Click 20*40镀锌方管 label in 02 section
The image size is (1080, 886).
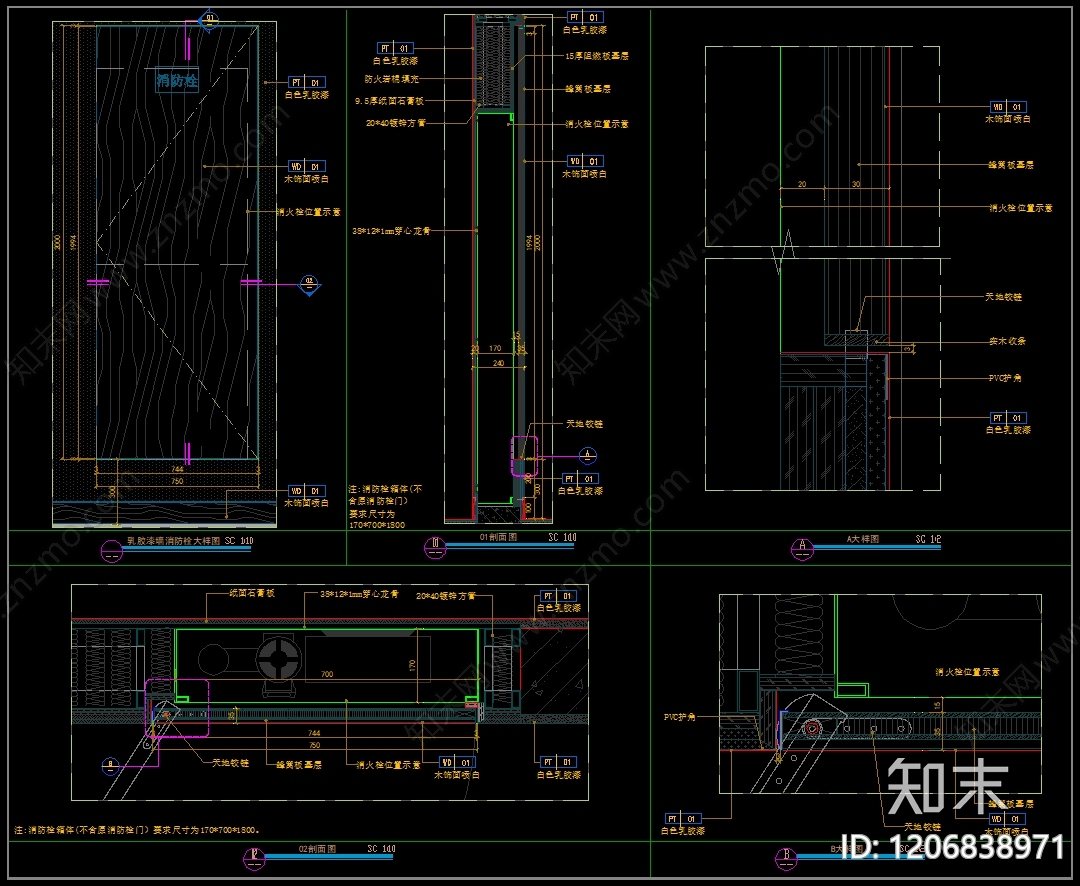pos(446,596)
